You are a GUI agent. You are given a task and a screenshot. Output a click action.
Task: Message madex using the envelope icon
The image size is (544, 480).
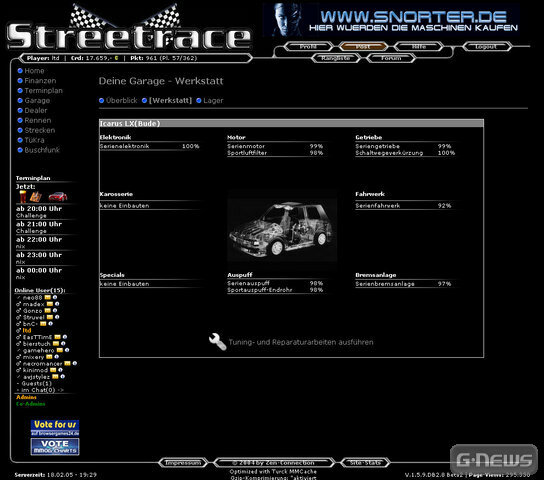(50, 304)
